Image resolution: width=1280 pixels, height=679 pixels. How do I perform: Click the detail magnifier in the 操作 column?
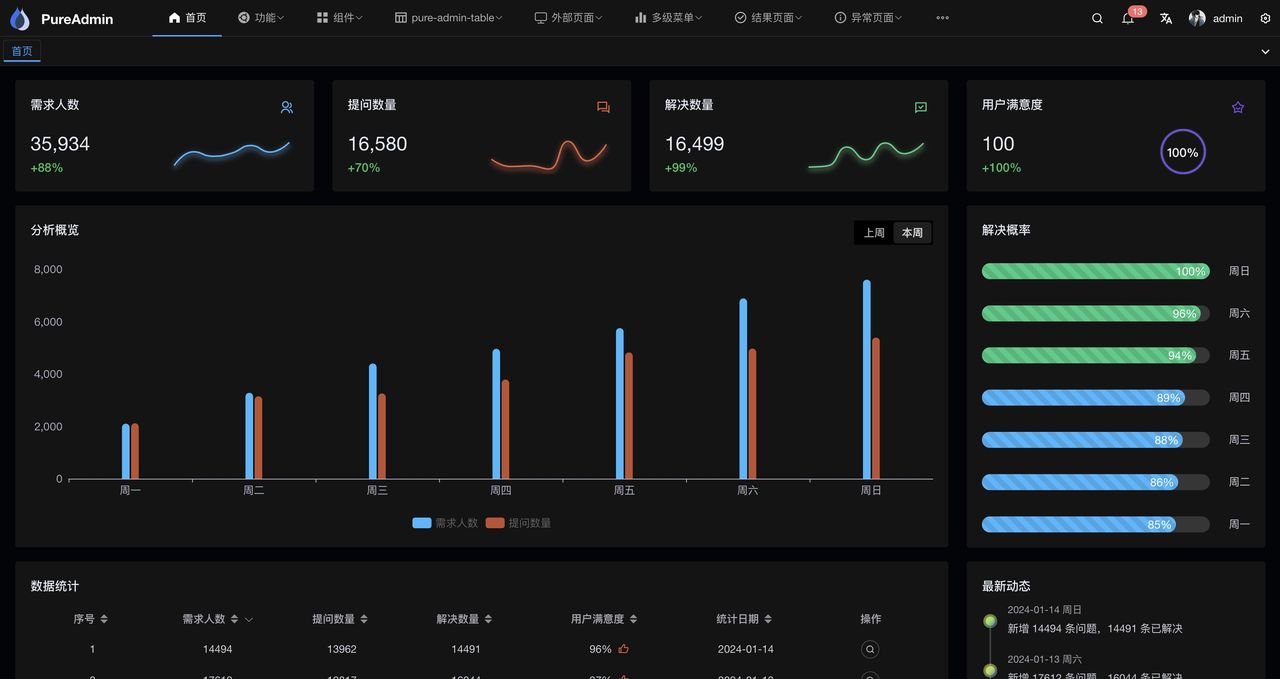[x=869, y=649]
